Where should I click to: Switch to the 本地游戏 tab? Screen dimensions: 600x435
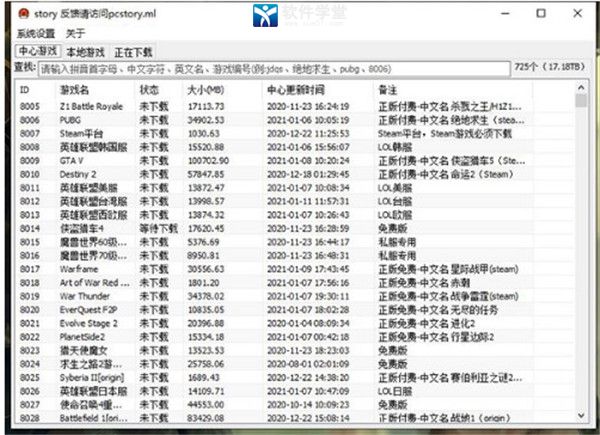coord(85,52)
